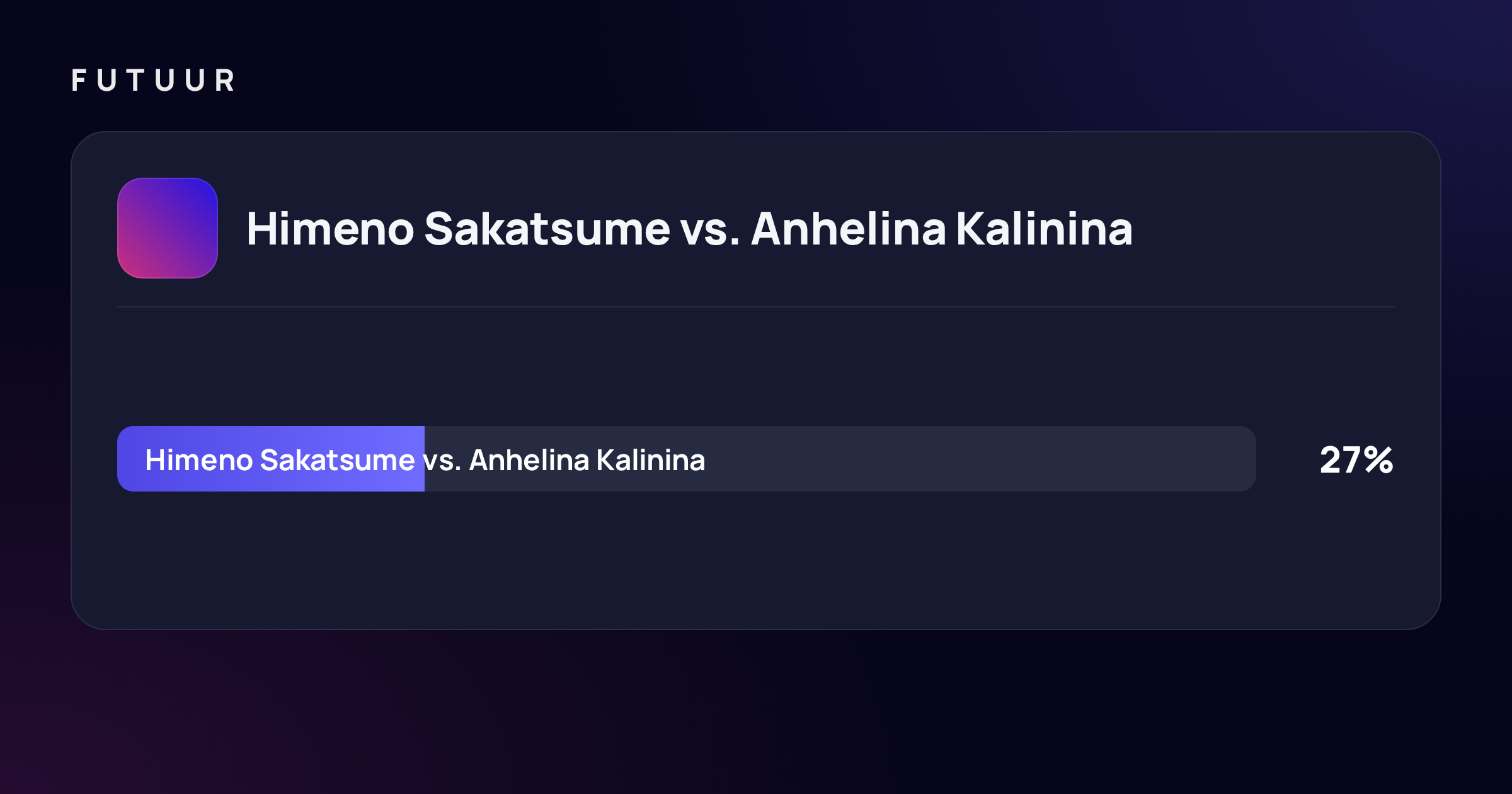Select the unfilled dark portion of the bar
Viewport: 1512px width, 794px height.
tap(840, 459)
